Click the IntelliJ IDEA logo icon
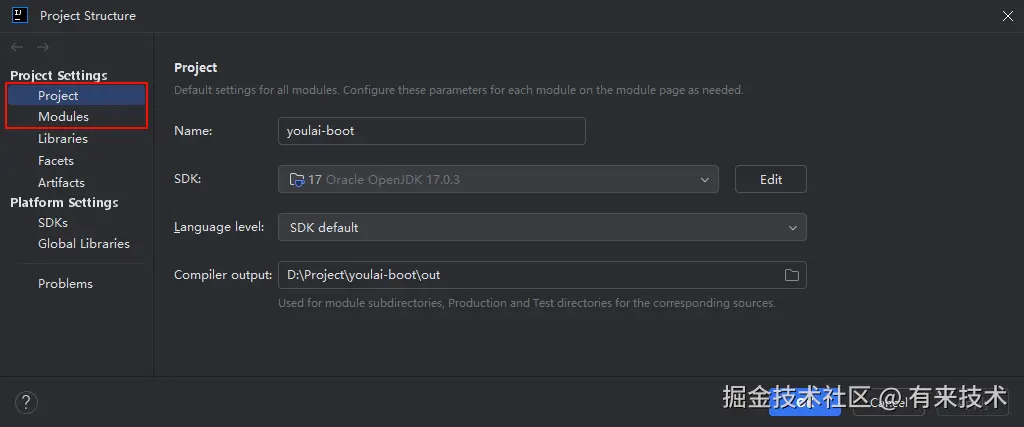Screen dimensions: 1024x427 [x=19, y=15]
